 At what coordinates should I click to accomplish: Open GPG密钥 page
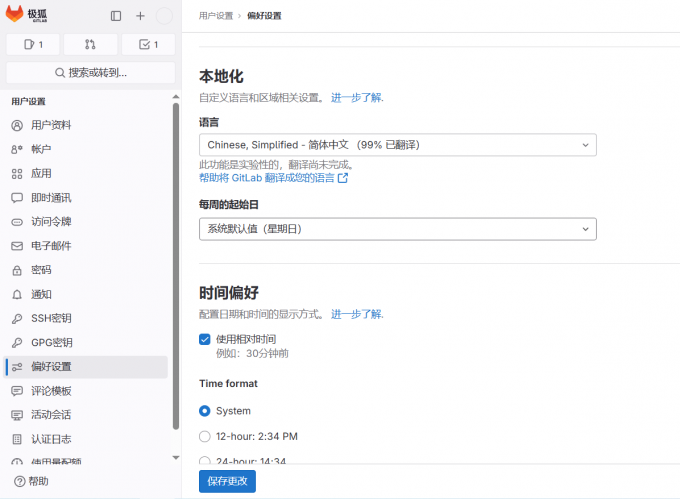[85, 342]
